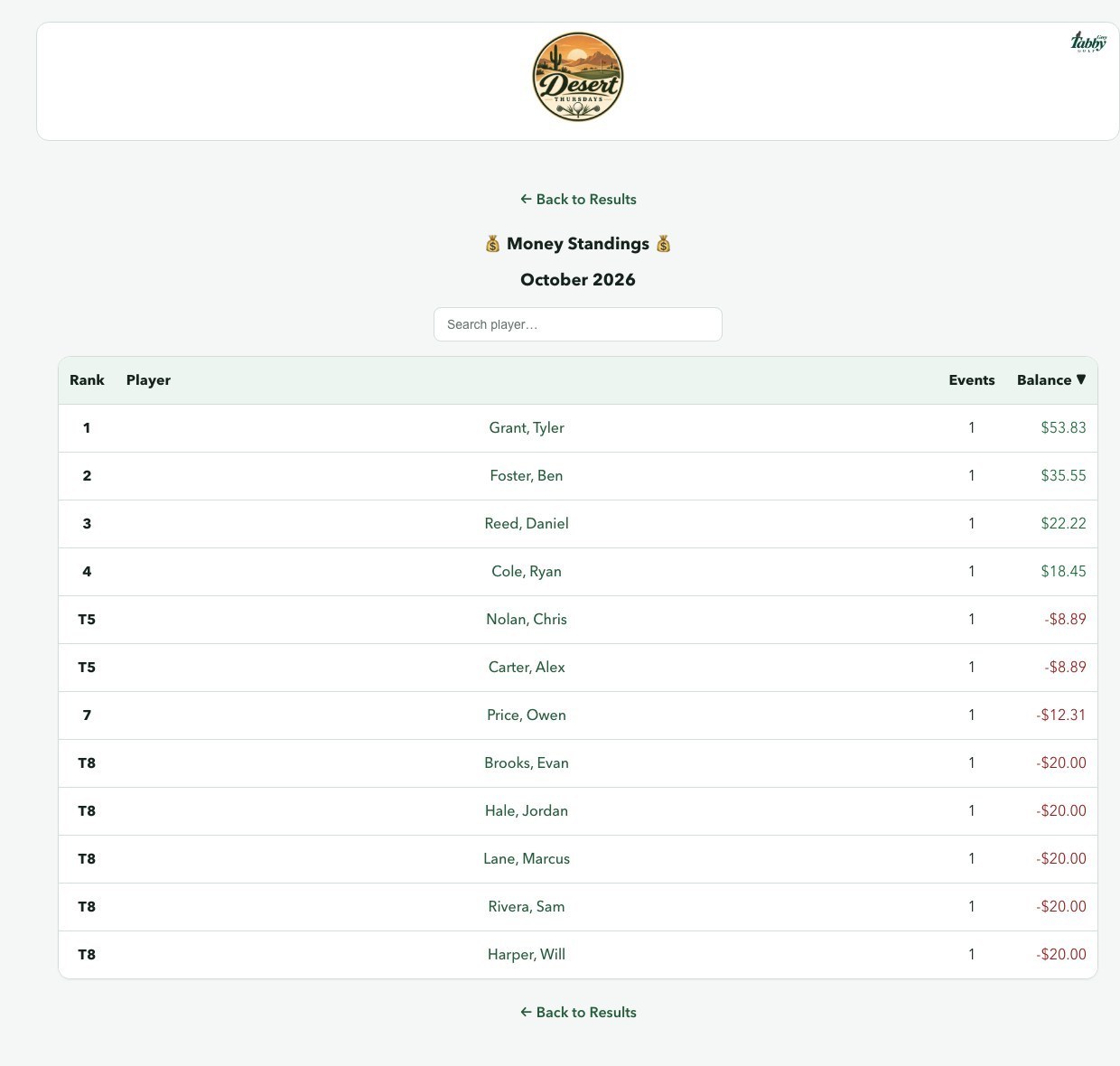Image resolution: width=1120 pixels, height=1066 pixels.
Task: Open player Hale, Jordan
Action: pos(527,811)
